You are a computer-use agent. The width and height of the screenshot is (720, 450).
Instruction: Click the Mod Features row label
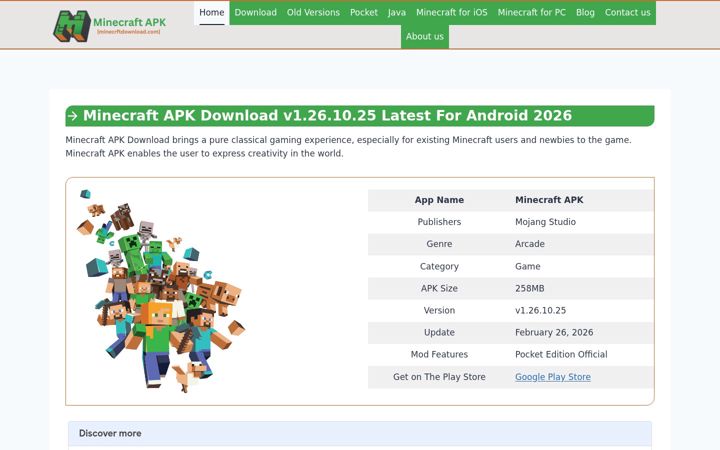(439, 354)
